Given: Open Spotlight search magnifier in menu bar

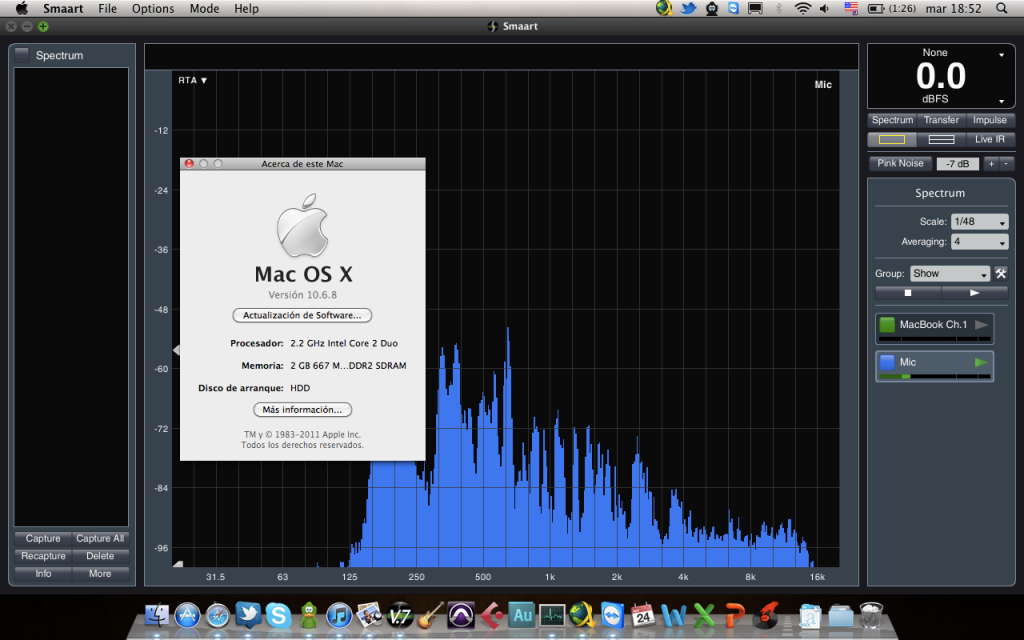Looking at the screenshot, I should click(1001, 8).
